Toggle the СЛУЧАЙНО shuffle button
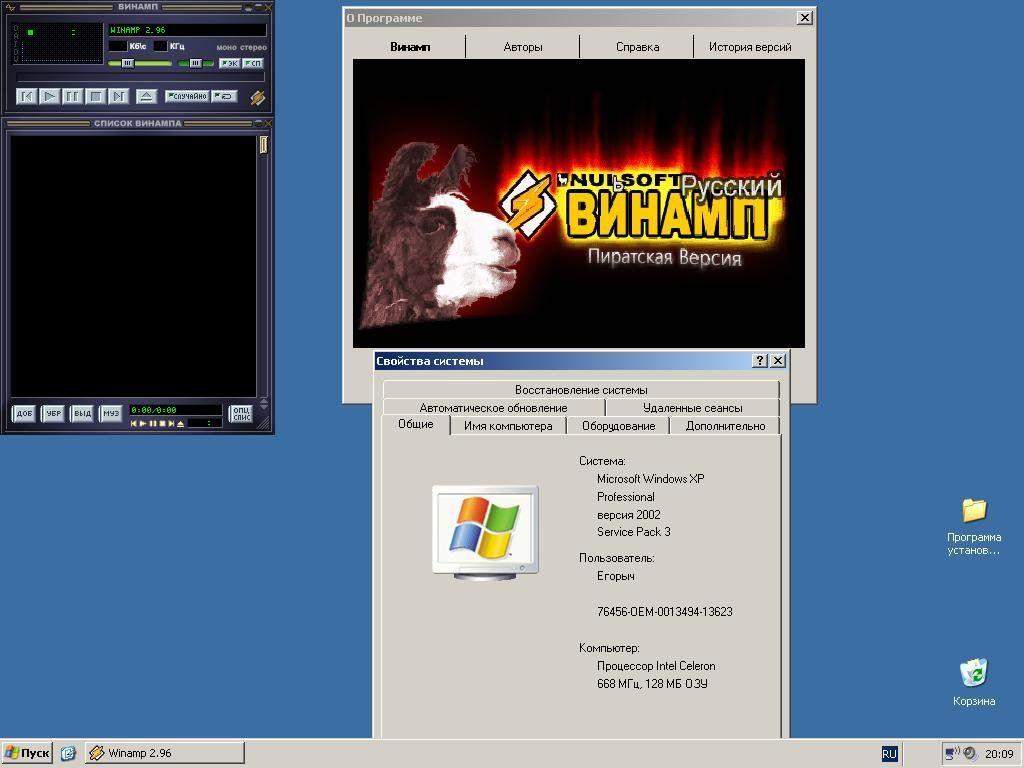The height and width of the screenshot is (768, 1024). pyautogui.click(x=187, y=96)
